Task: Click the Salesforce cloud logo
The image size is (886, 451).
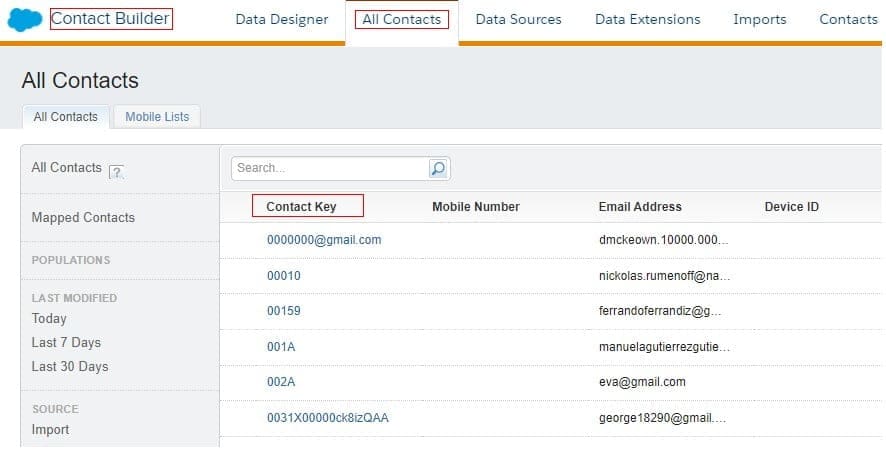Action: tap(25, 20)
